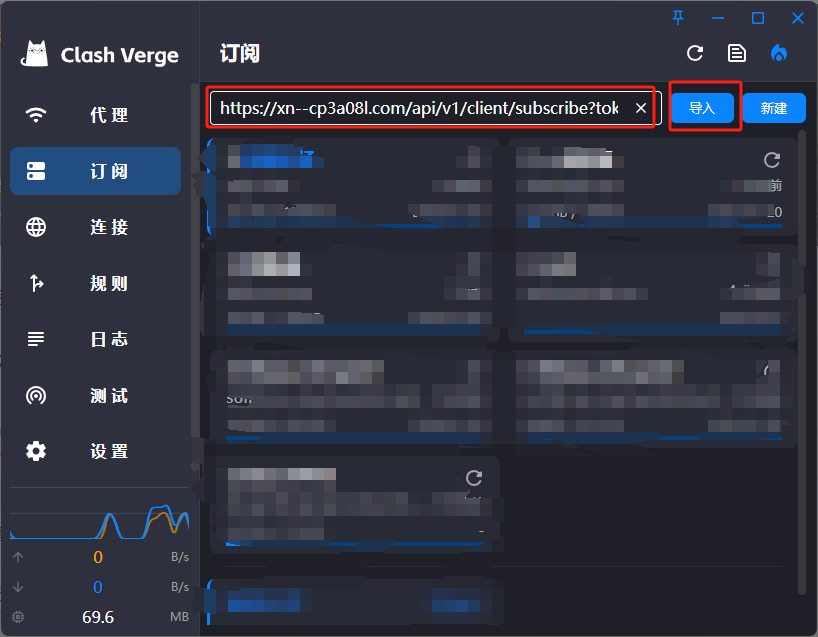Clear the subscription URL with the X icon

tap(641, 108)
